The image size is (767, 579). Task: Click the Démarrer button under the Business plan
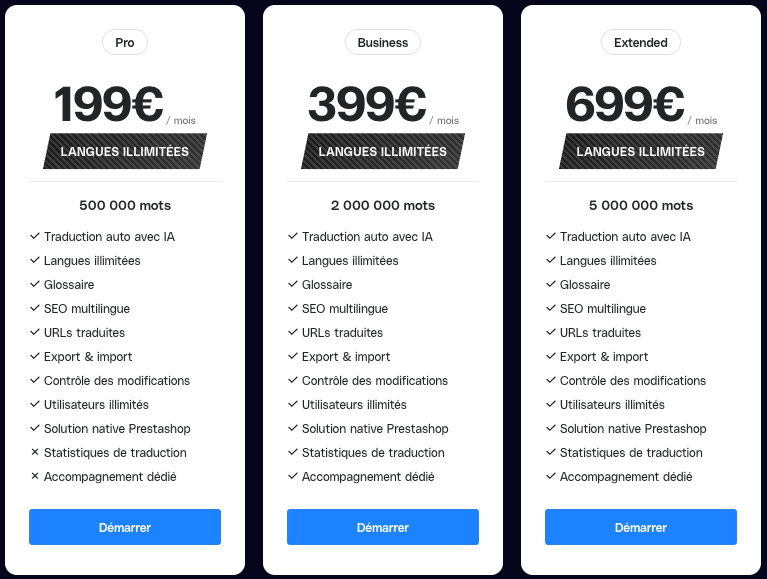(x=383, y=527)
